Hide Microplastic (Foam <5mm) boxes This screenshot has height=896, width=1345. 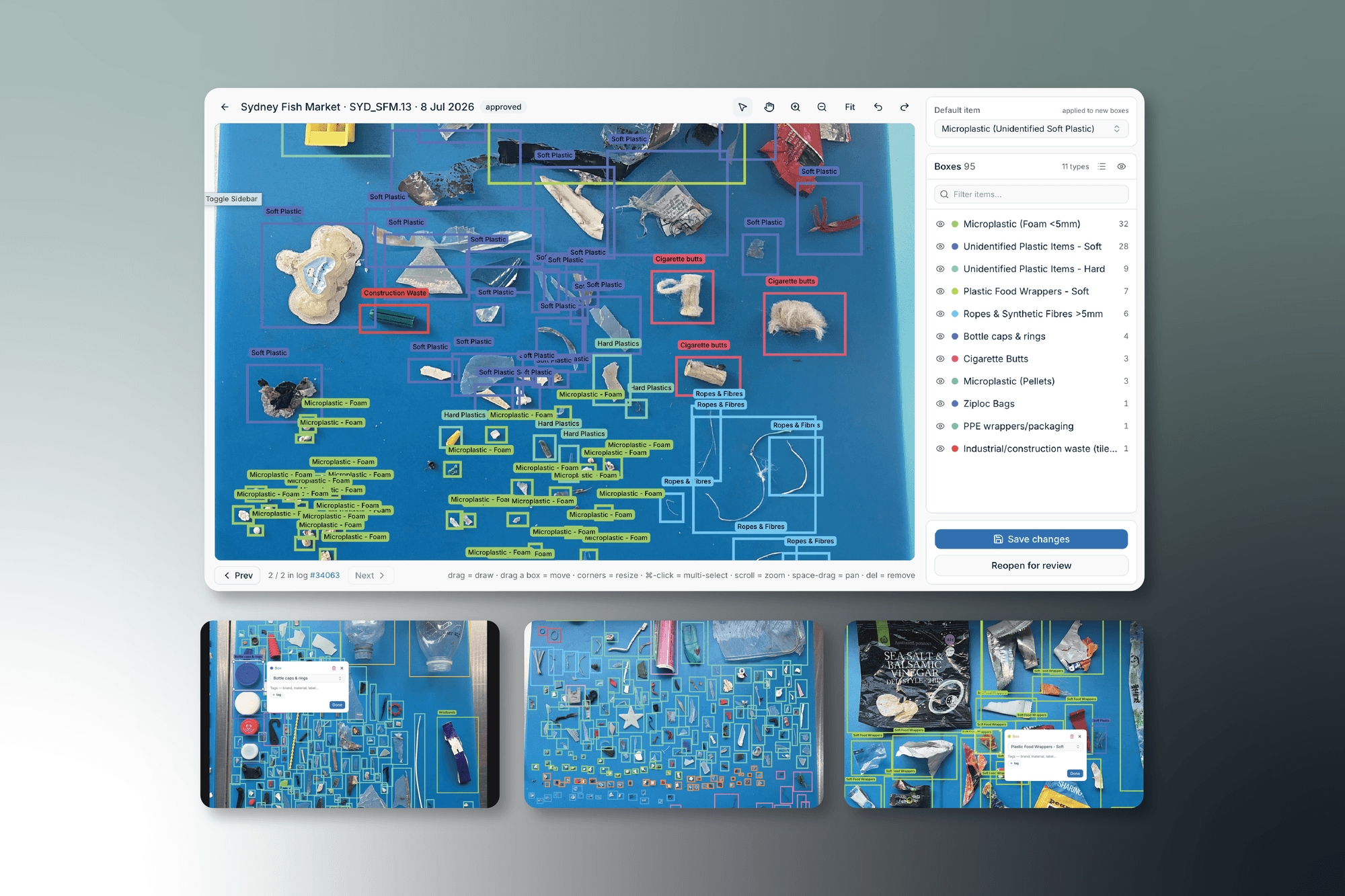(940, 224)
